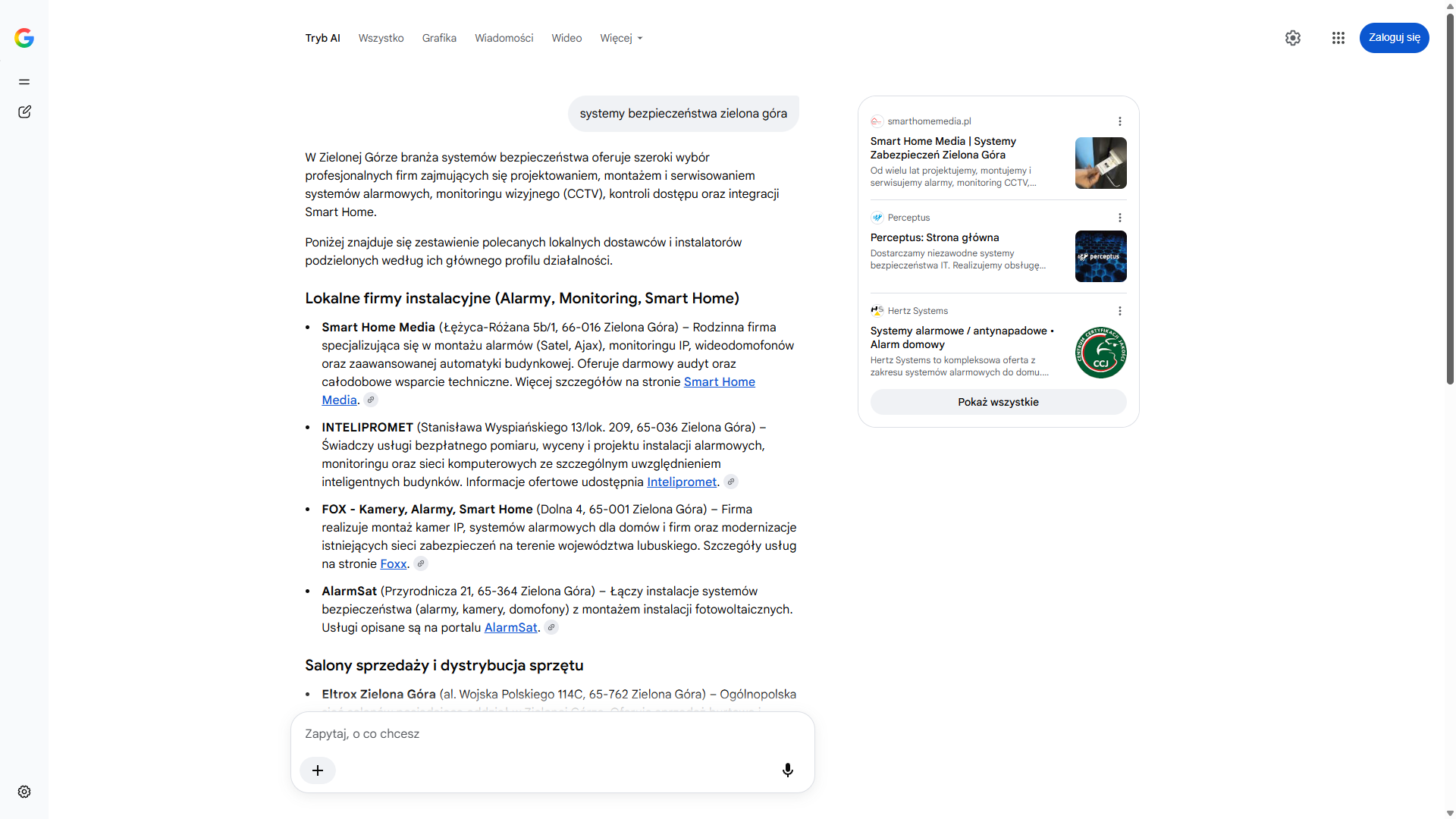Open Systemy alarmowe / antynapadowe result title
This screenshot has width=1456, height=819.
[x=962, y=337]
